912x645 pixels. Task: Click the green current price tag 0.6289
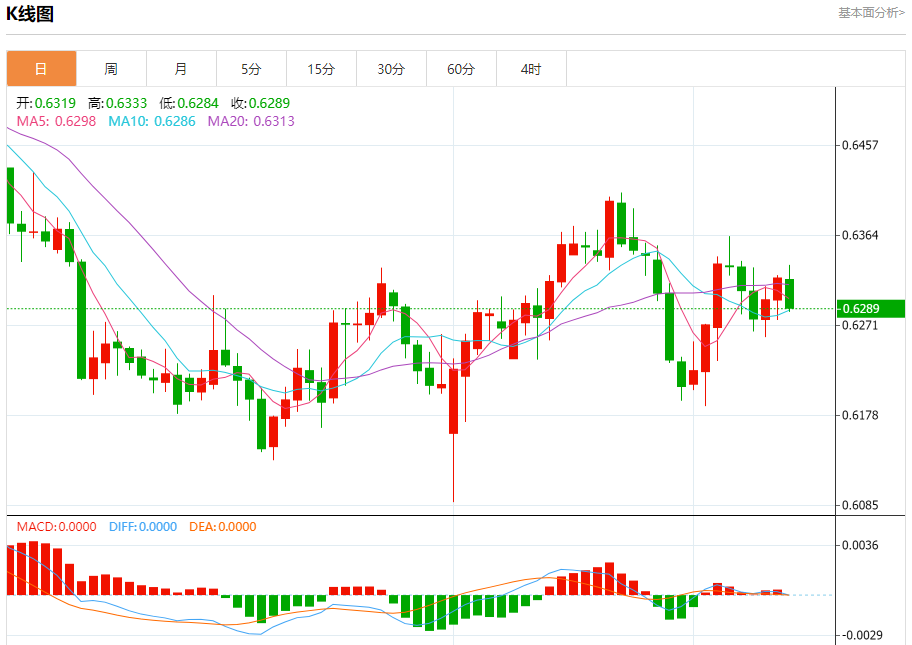click(x=871, y=309)
